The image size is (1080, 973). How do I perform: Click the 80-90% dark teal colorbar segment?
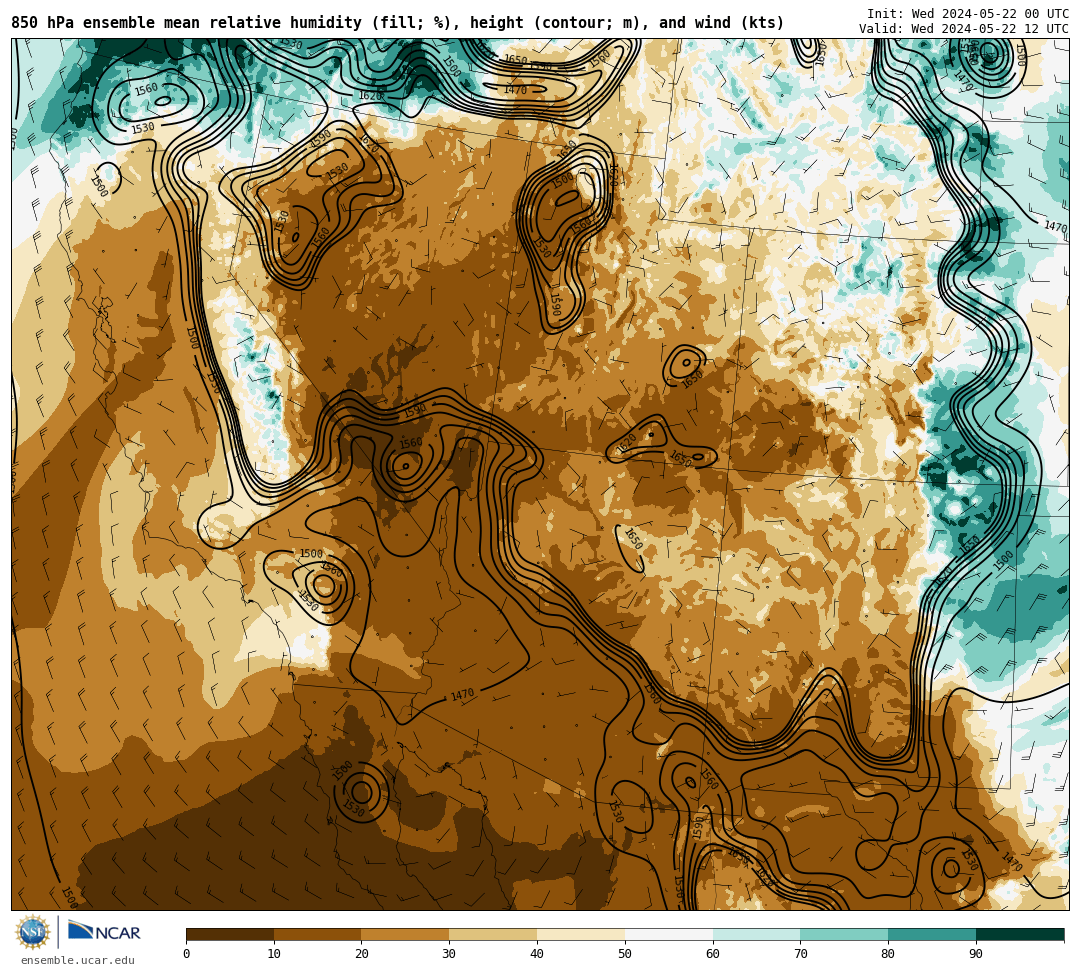932,934
